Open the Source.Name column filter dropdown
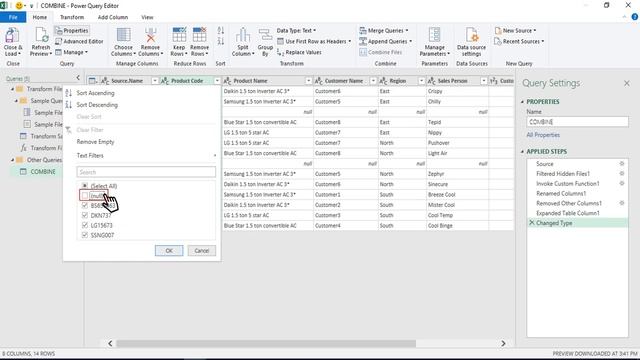The width and height of the screenshot is (640, 360). 155,81
